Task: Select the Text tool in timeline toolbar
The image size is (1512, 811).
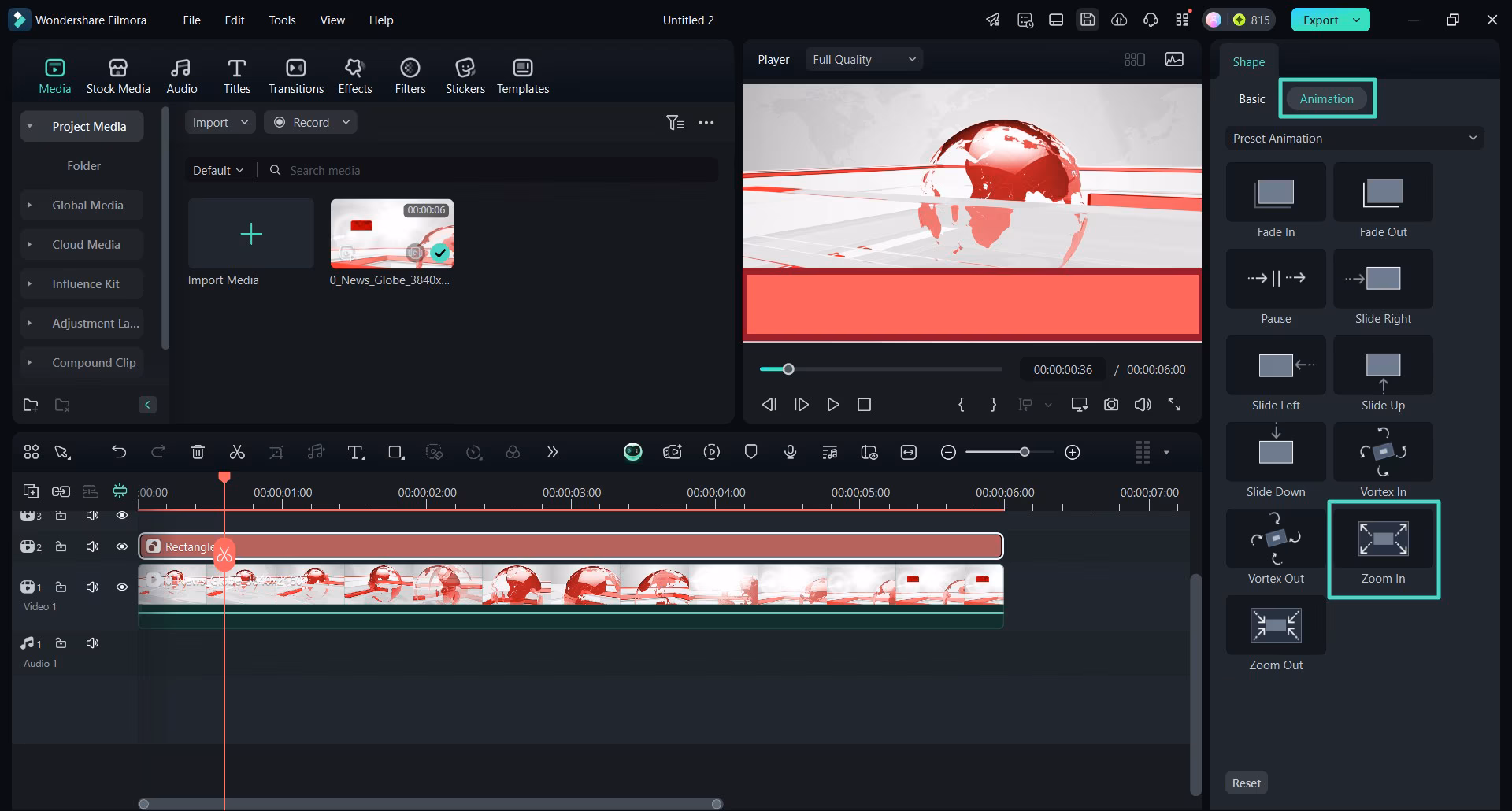Action: click(x=356, y=452)
